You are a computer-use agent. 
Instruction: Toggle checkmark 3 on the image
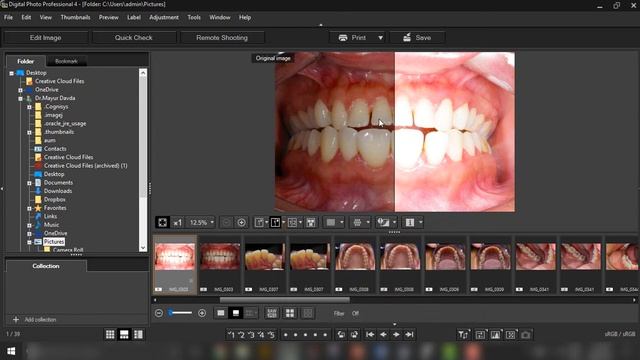(x=251, y=335)
